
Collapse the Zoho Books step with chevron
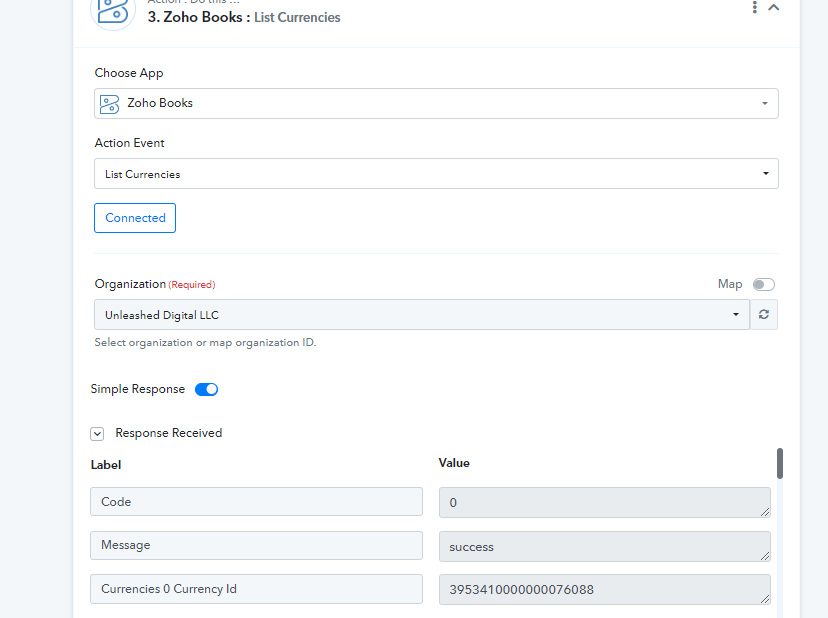[x=774, y=7]
